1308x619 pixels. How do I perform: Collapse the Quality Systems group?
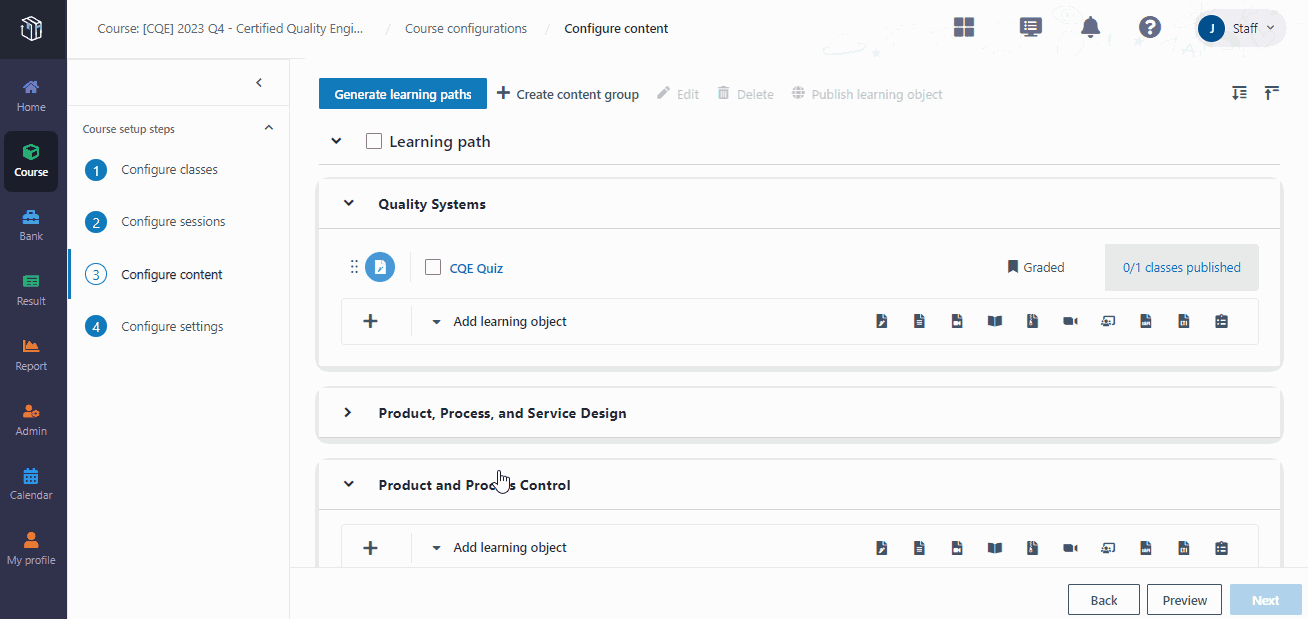(x=349, y=204)
